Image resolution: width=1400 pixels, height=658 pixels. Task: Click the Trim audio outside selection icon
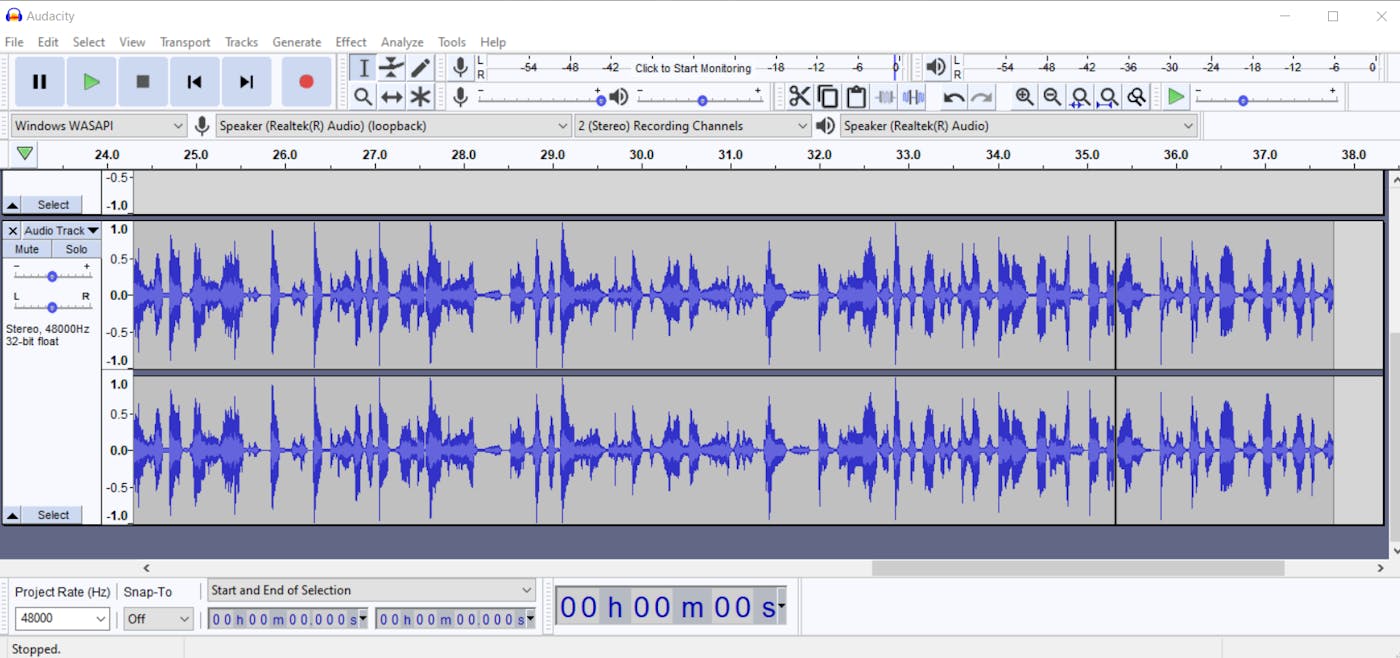tap(885, 97)
